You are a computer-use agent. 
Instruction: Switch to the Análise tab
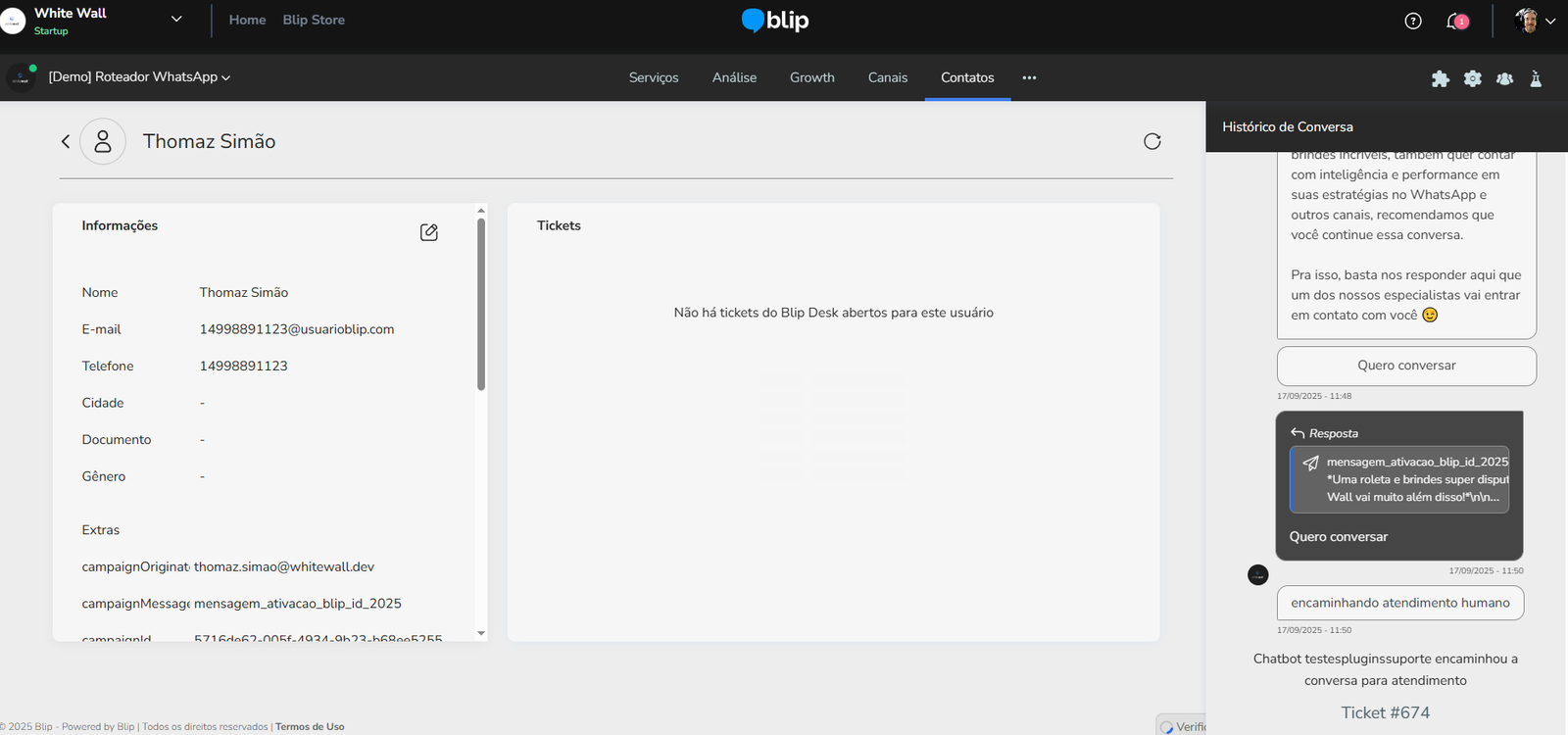[x=734, y=77]
